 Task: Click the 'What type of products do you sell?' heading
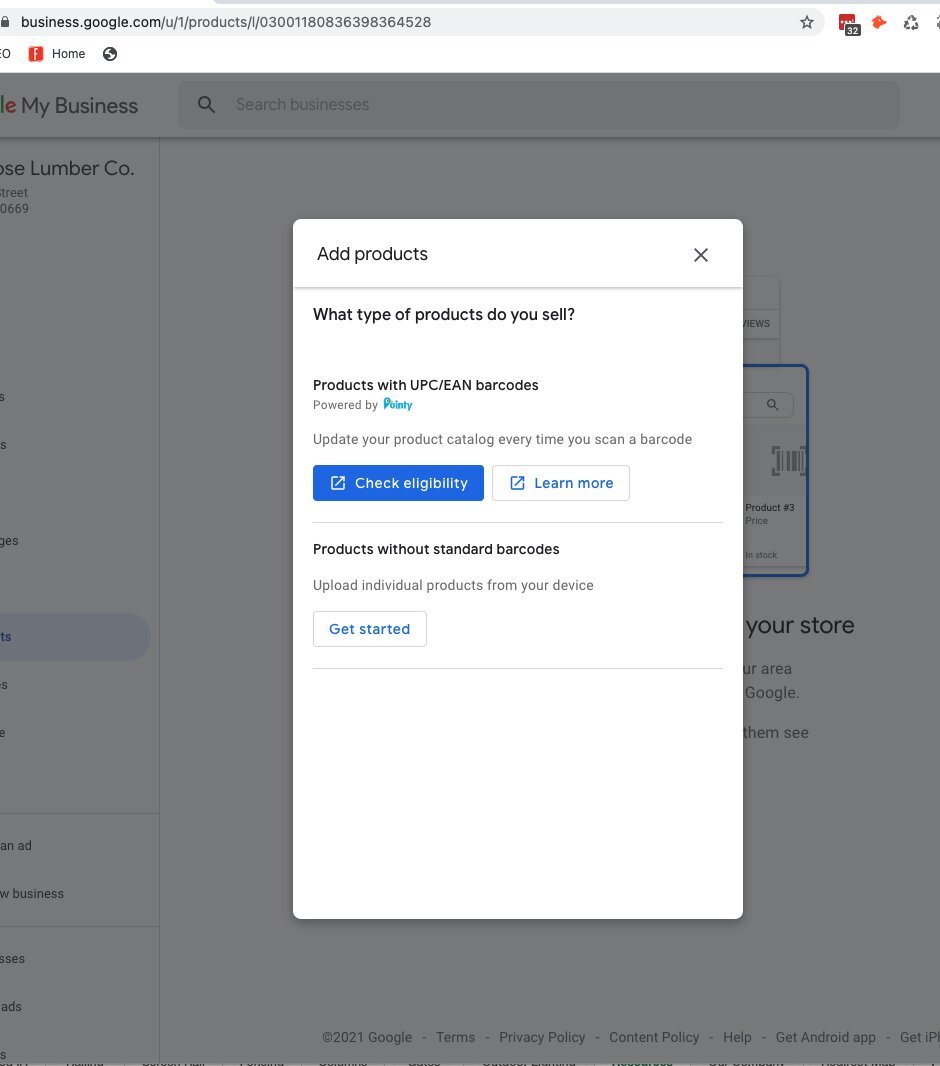coord(444,314)
